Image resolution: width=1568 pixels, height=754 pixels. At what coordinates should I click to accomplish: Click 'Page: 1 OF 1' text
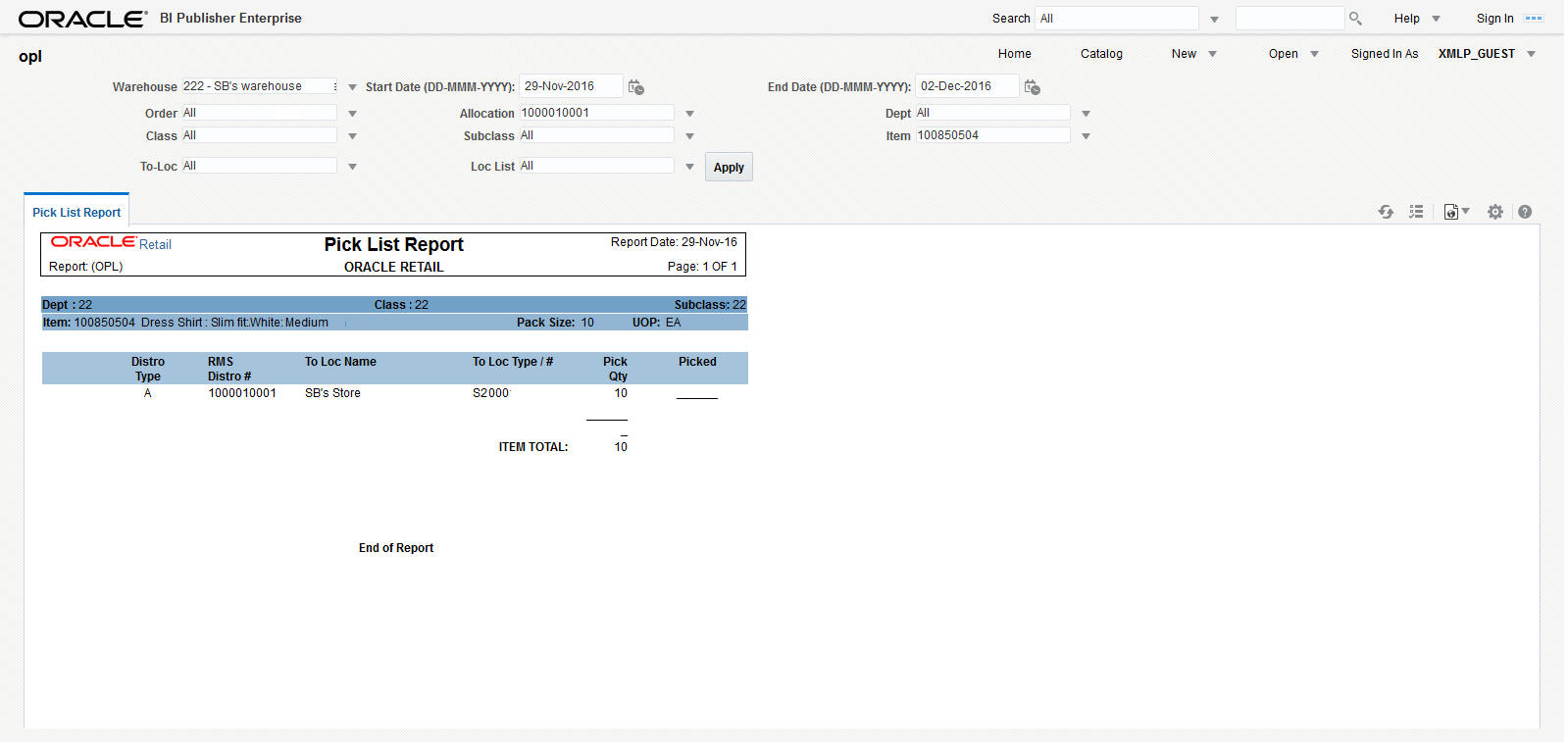pyautogui.click(x=702, y=267)
